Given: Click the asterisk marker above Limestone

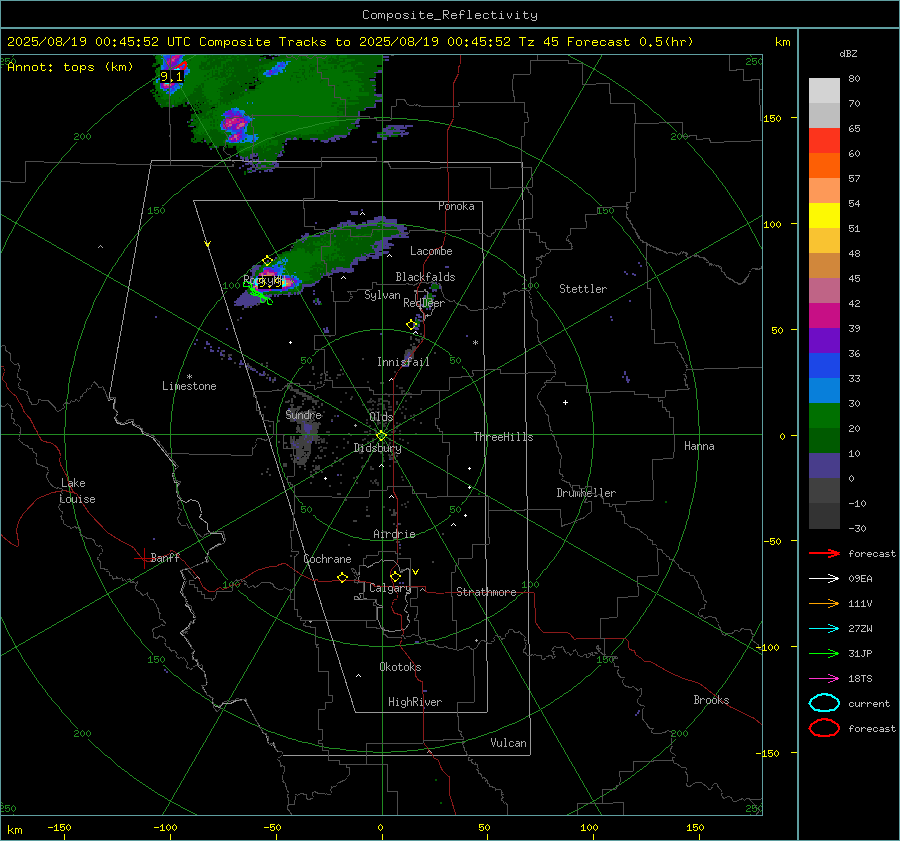Looking at the screenshot, I should [189, 377].
